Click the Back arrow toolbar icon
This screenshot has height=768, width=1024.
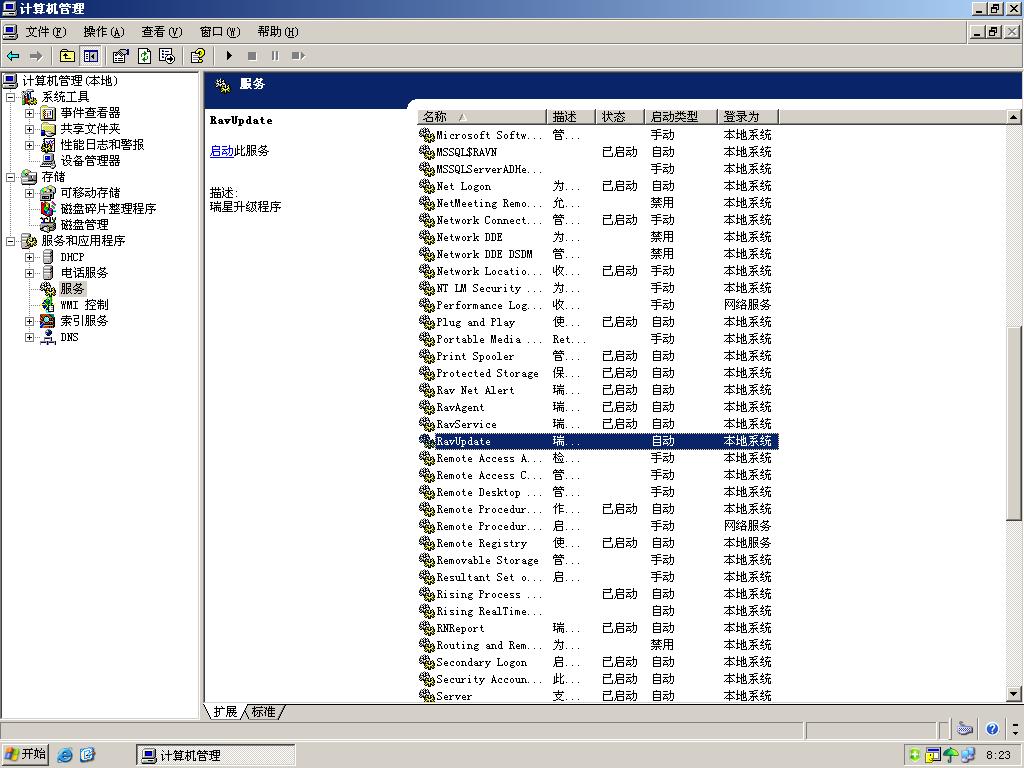(x=13, y=56)
